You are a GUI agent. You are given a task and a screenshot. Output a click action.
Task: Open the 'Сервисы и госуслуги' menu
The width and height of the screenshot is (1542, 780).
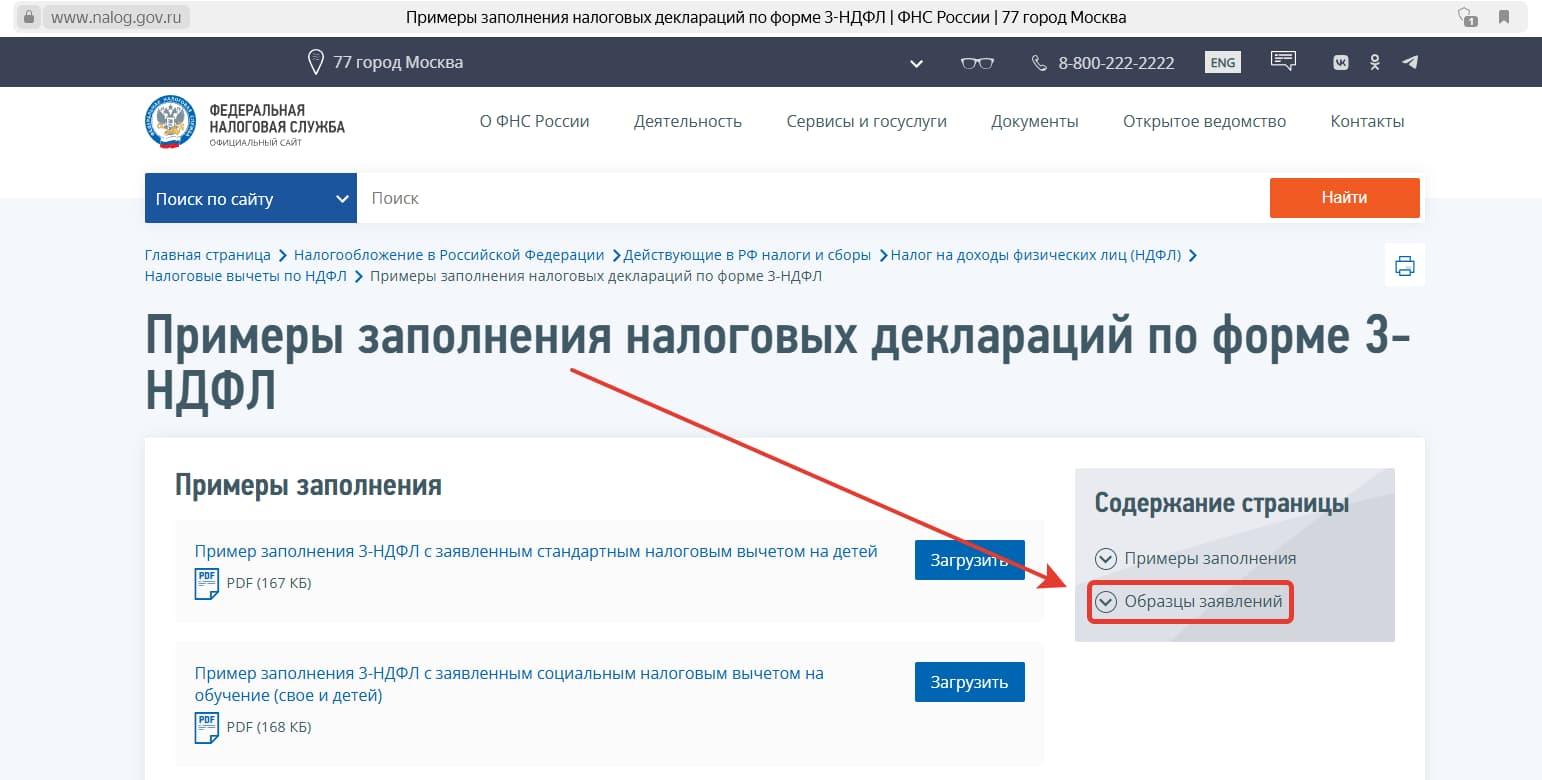tap(866, 122)
